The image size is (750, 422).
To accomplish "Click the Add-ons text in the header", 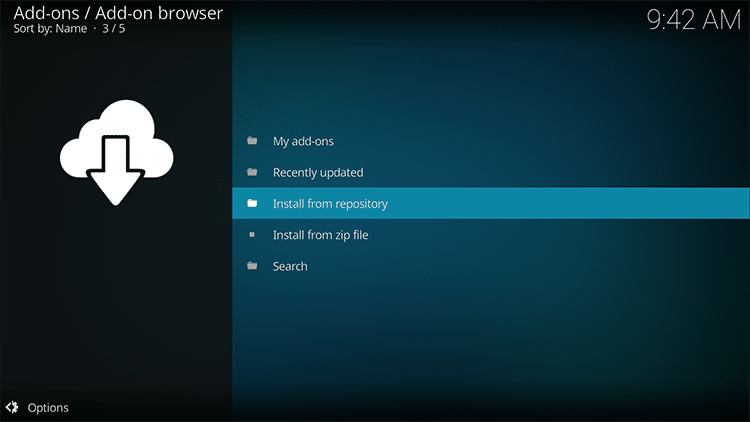I will click(x=44, y=14).
